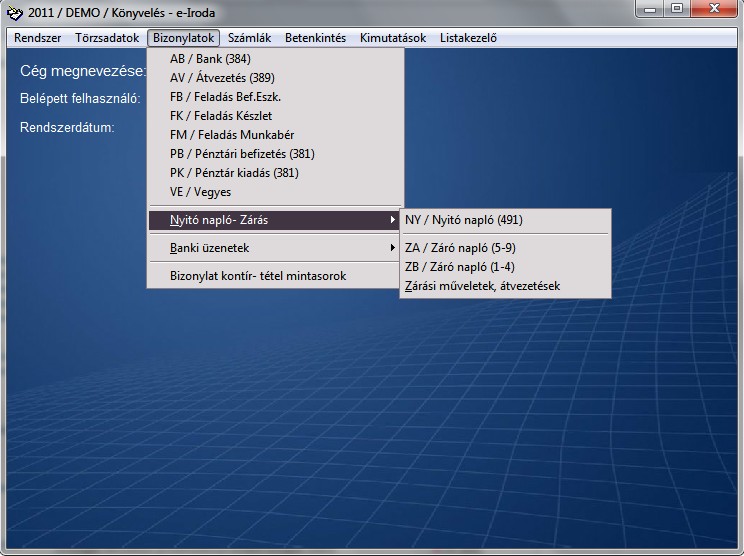744x556 pixels.
Task: Open the Rendszer menu
Action: (37, 38)
